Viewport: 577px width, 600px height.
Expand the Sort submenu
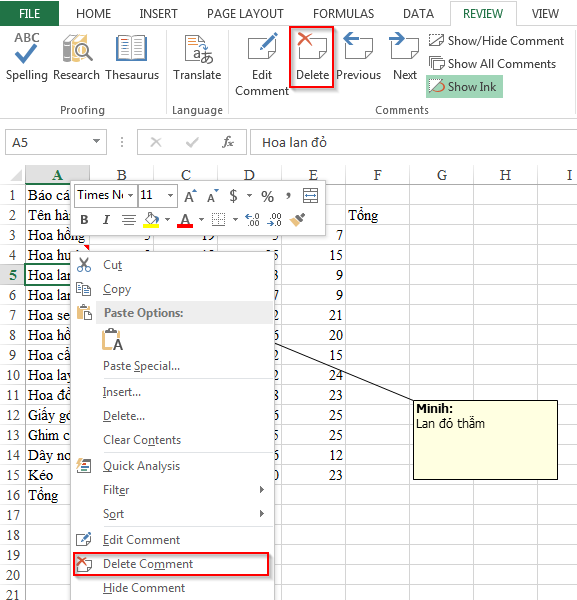click(172, 514)
